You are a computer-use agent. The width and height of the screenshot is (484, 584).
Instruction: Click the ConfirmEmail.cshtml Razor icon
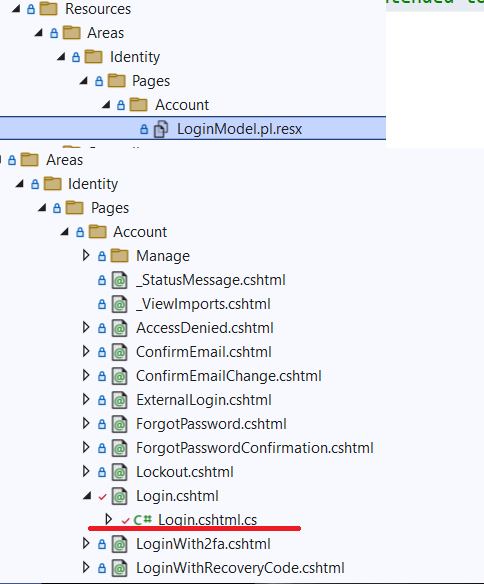pyautogui.click(x=120, y=352)
